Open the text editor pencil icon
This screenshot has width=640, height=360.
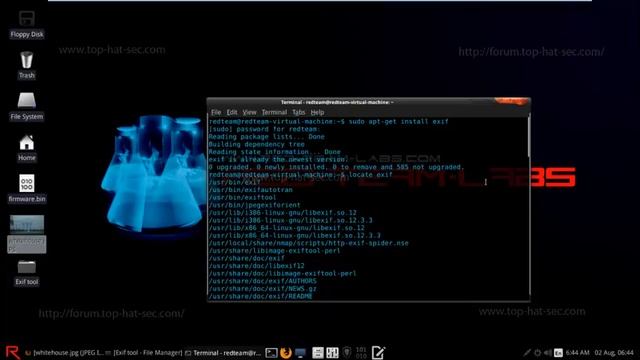(x=378, y=352)
